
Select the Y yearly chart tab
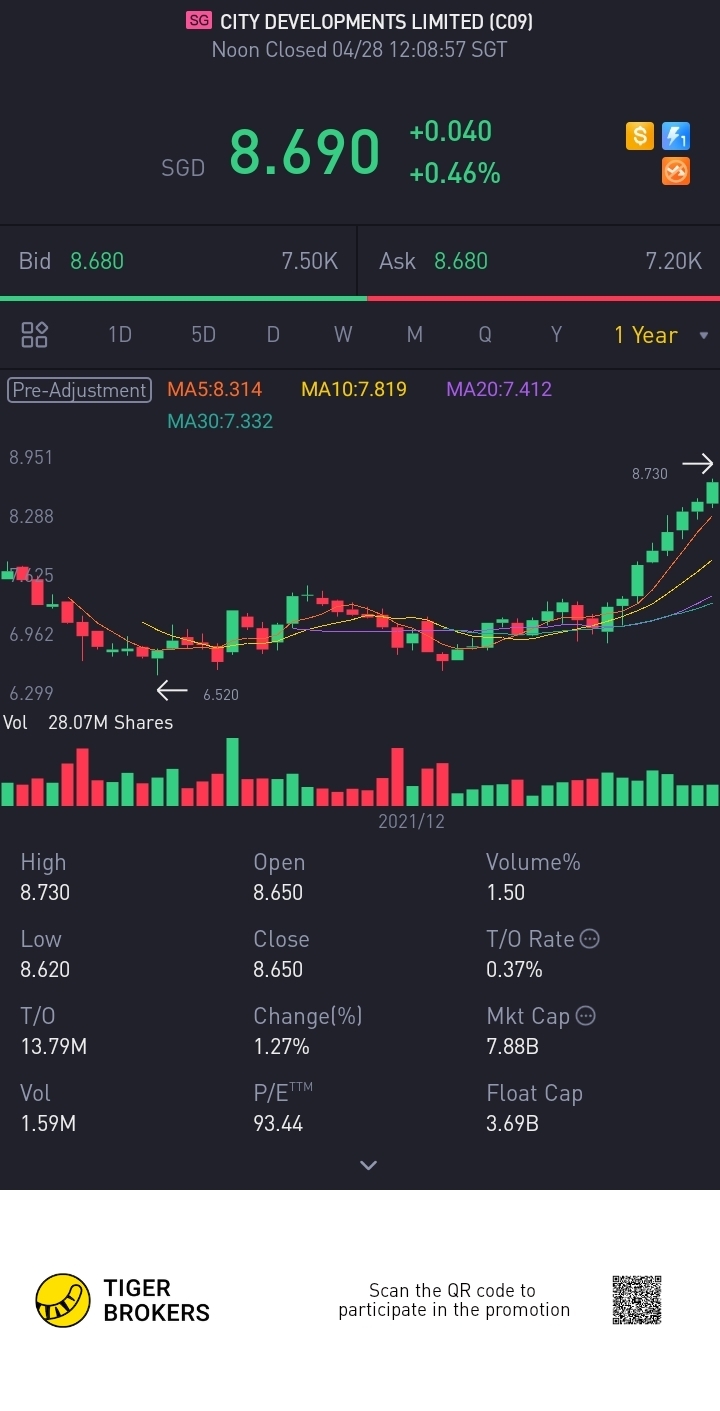pos(556,335)
